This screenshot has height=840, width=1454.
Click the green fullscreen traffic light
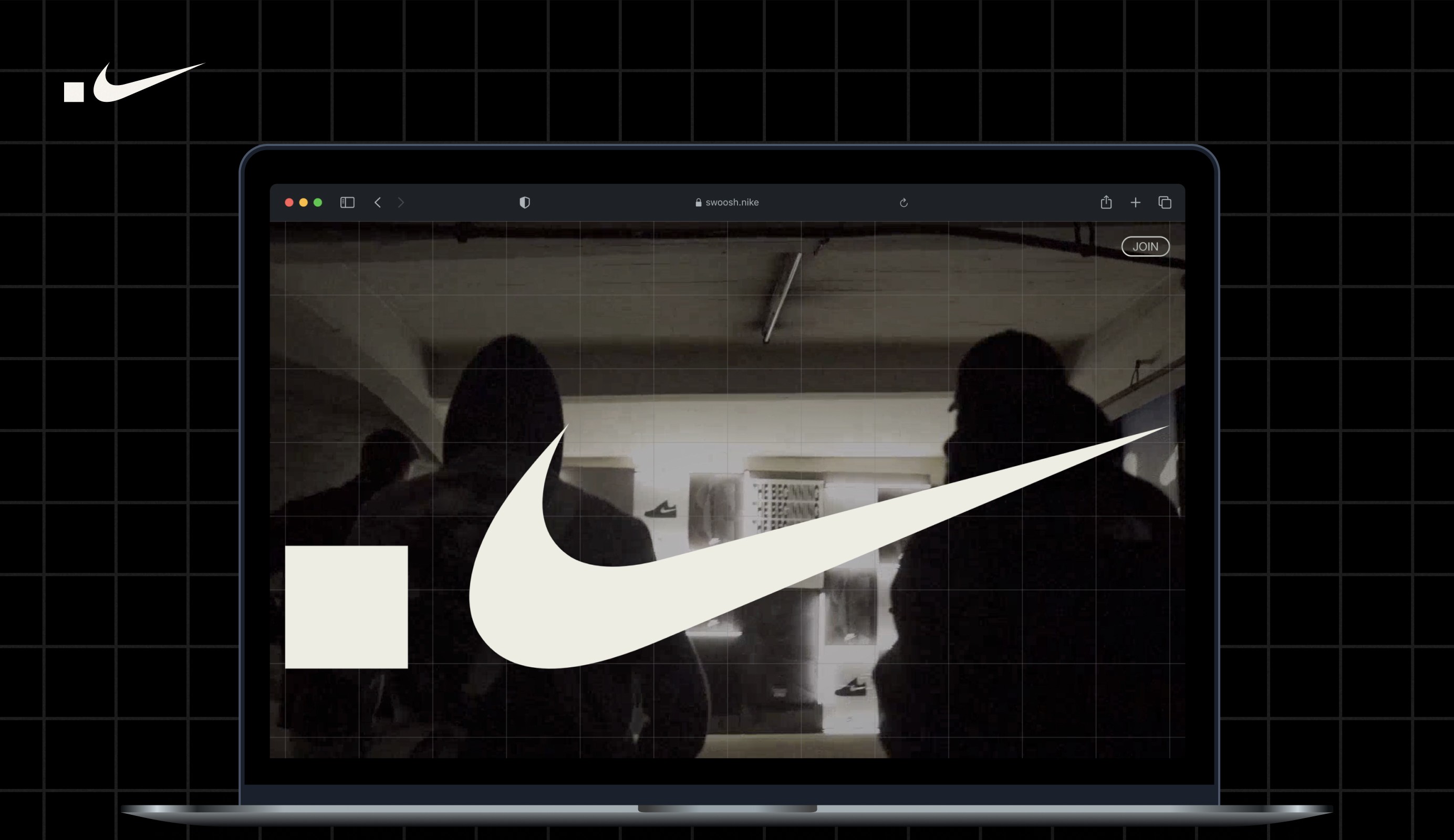tap(318, 202)
